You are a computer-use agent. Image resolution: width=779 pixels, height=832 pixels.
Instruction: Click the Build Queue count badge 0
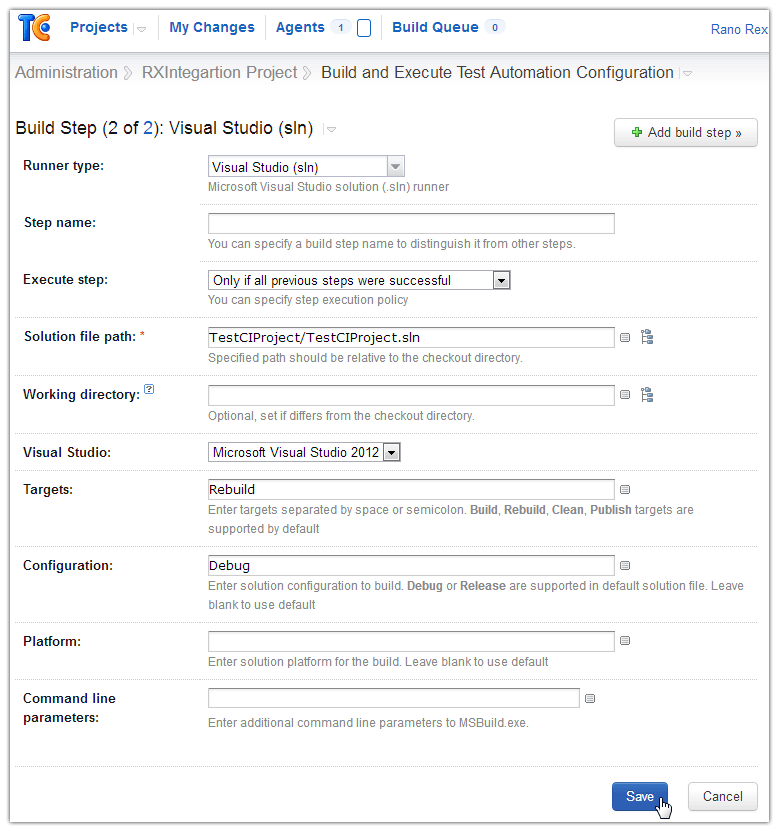495,27
